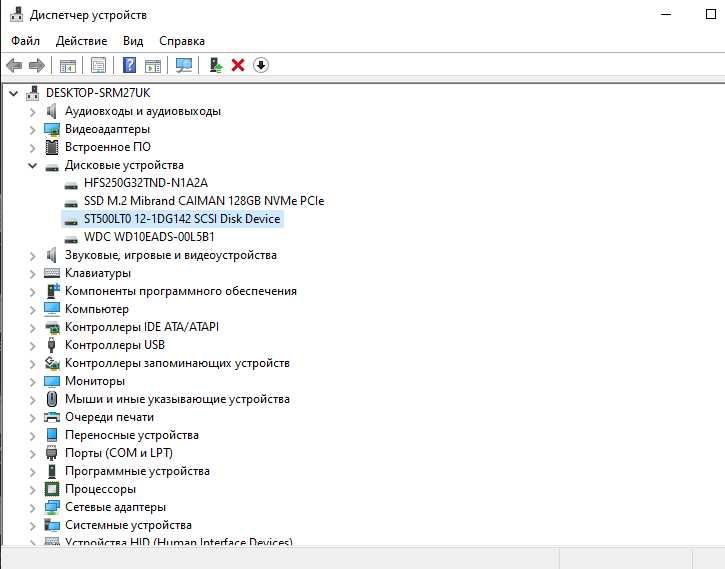Click the Процессоры chip icon
The image size is (725, 569).
[52, 489]
